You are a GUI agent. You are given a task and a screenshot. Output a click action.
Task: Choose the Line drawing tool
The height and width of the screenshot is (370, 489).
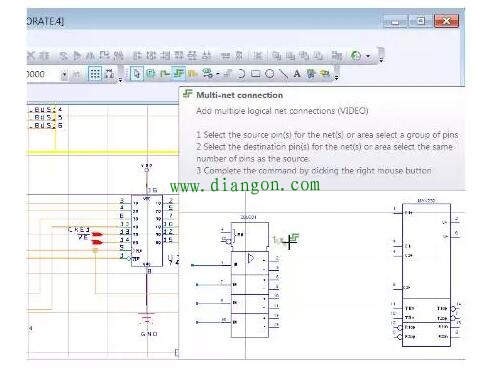click(283, 74)
